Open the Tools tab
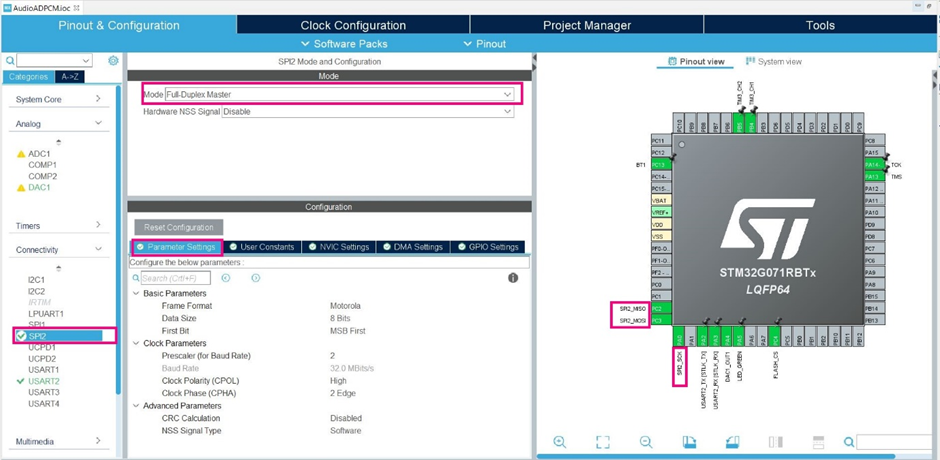Viewport: 940px width, 460px height. pyautogui.click(x=820, y=25)
